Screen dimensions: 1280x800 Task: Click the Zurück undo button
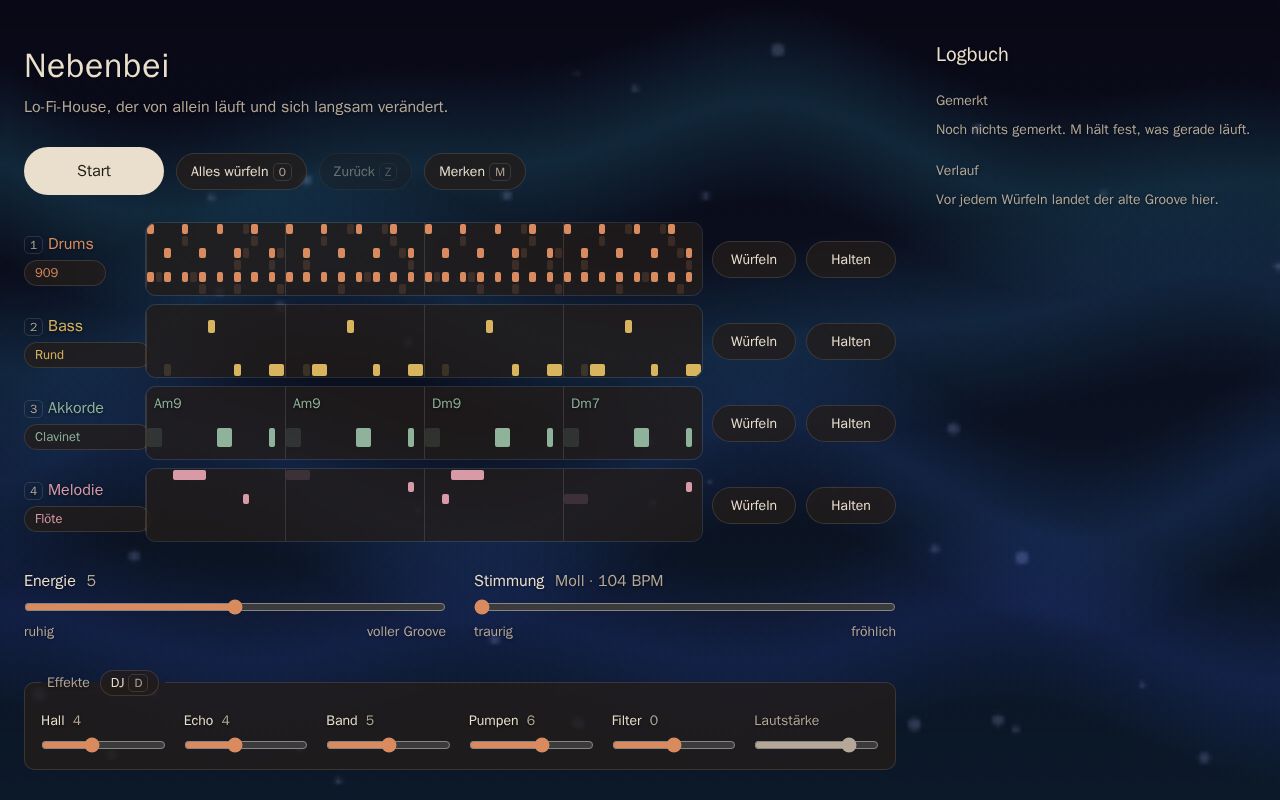(x=365, y=171)
